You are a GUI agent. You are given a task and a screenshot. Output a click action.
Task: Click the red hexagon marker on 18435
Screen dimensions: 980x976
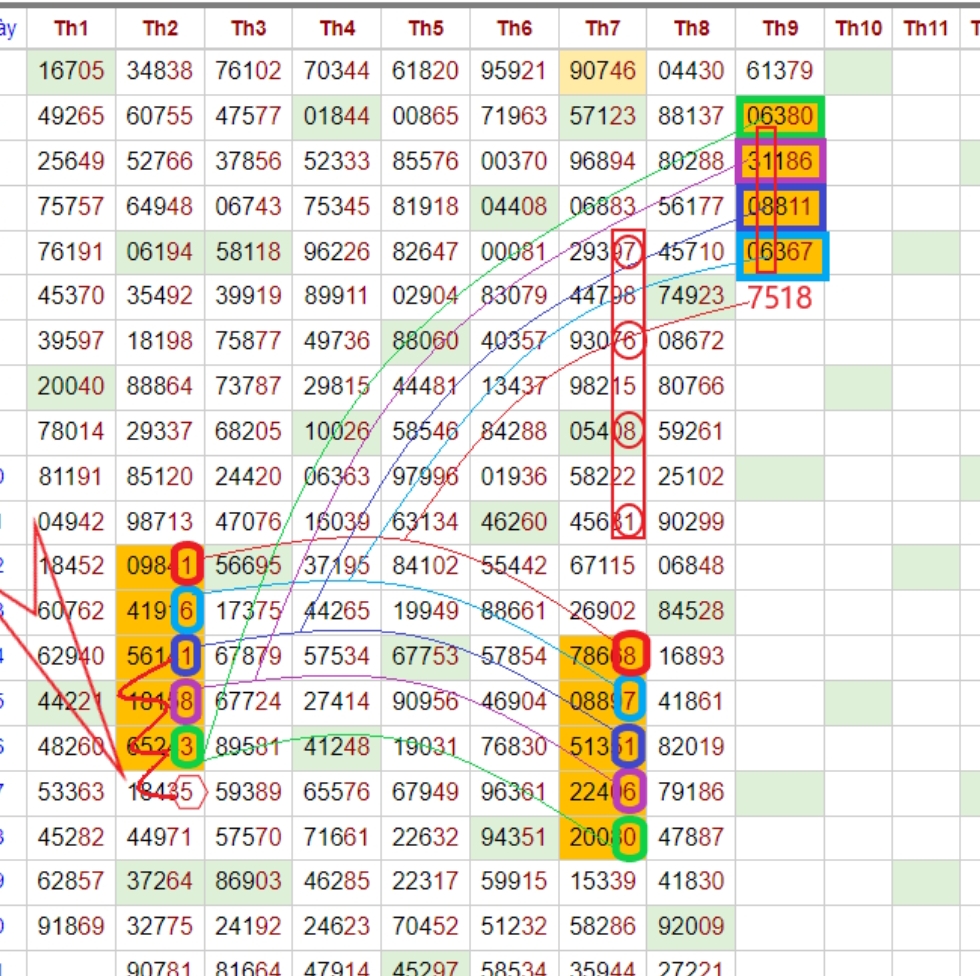189,792
